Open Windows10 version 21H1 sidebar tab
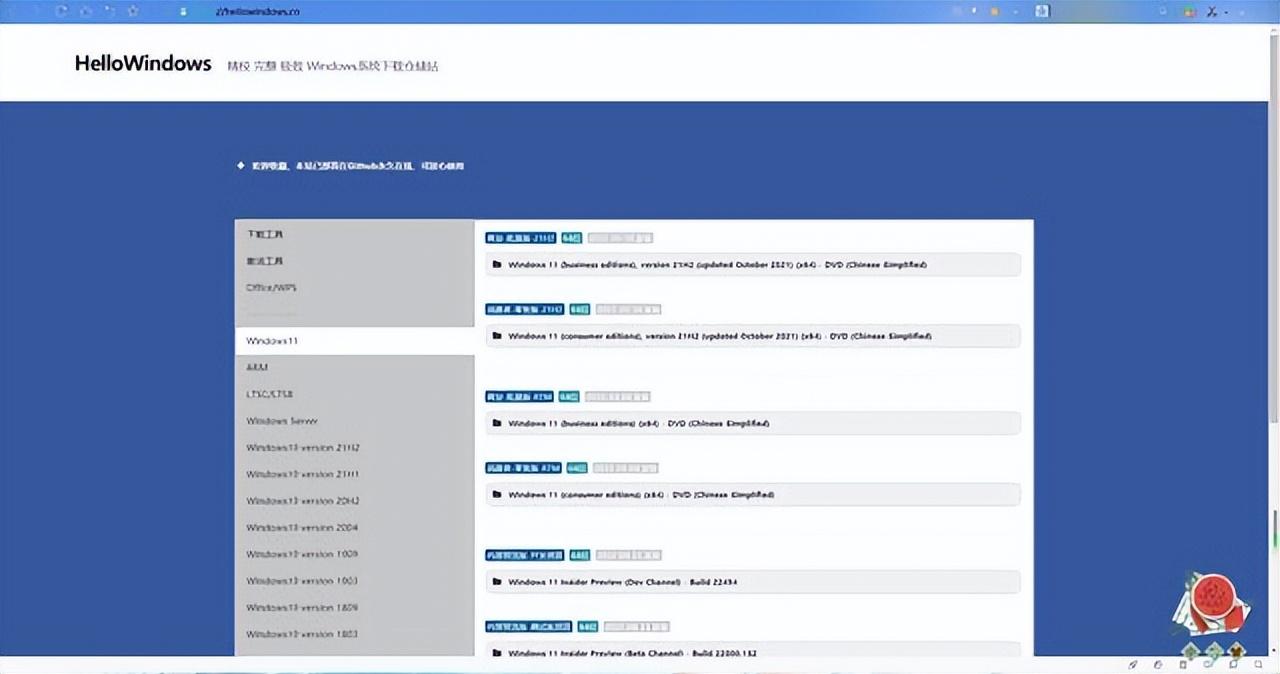The width and height of the screenshot is (1280, 674). pyautogui.click(x=354, y=474)
